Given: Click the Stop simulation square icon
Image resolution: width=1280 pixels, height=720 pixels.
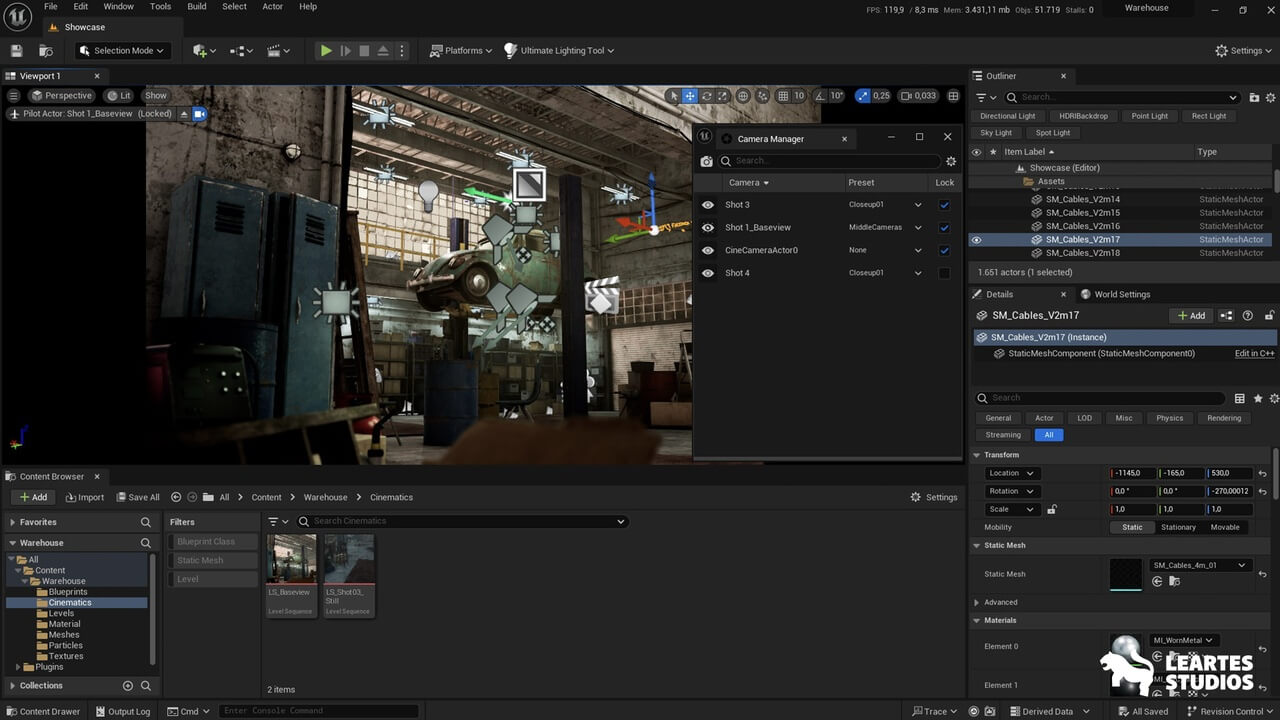Looking at the screenshot, I should click(364, 51).
